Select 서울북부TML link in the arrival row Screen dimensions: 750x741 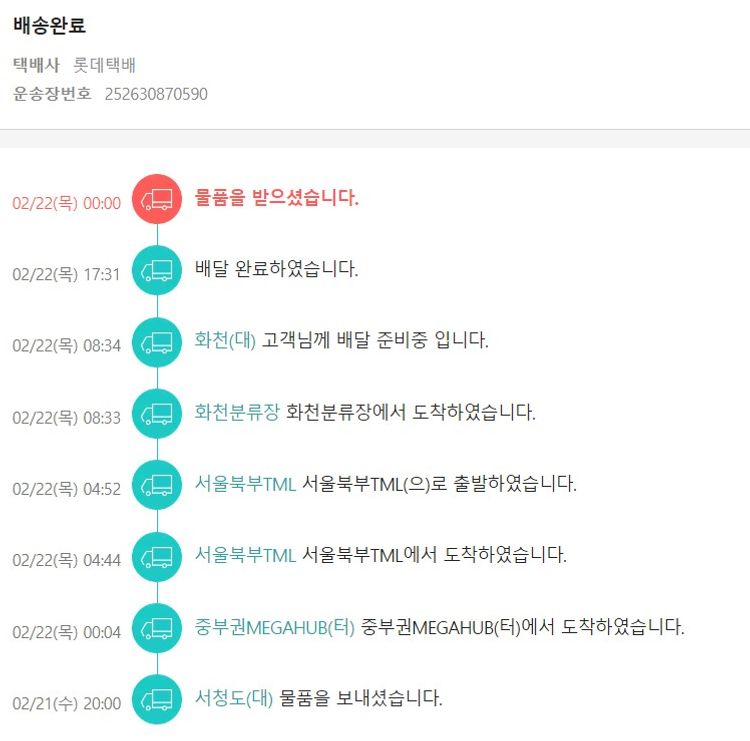pos(245,555)
